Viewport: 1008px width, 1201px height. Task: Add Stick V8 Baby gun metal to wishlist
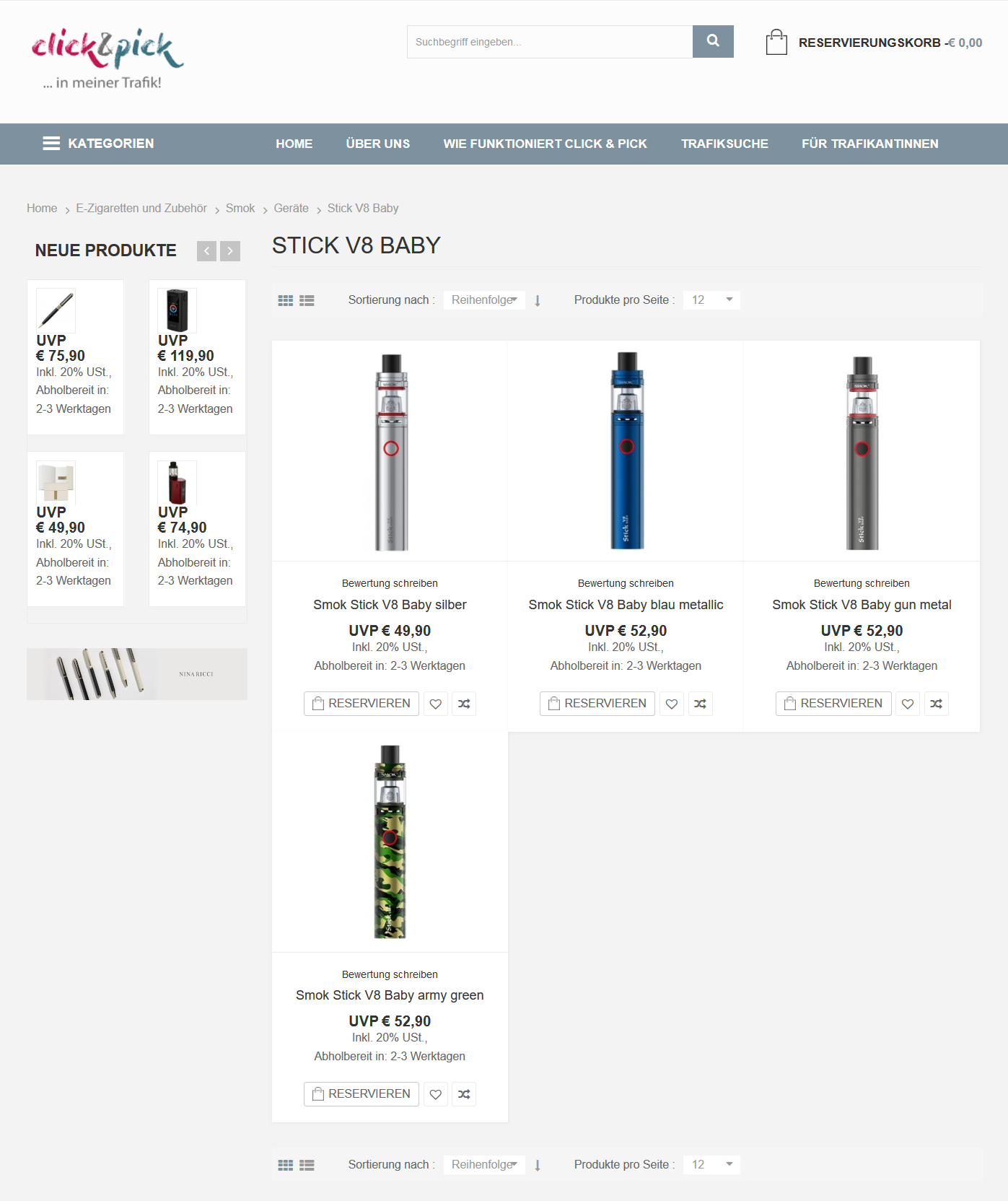pos(908,704)
